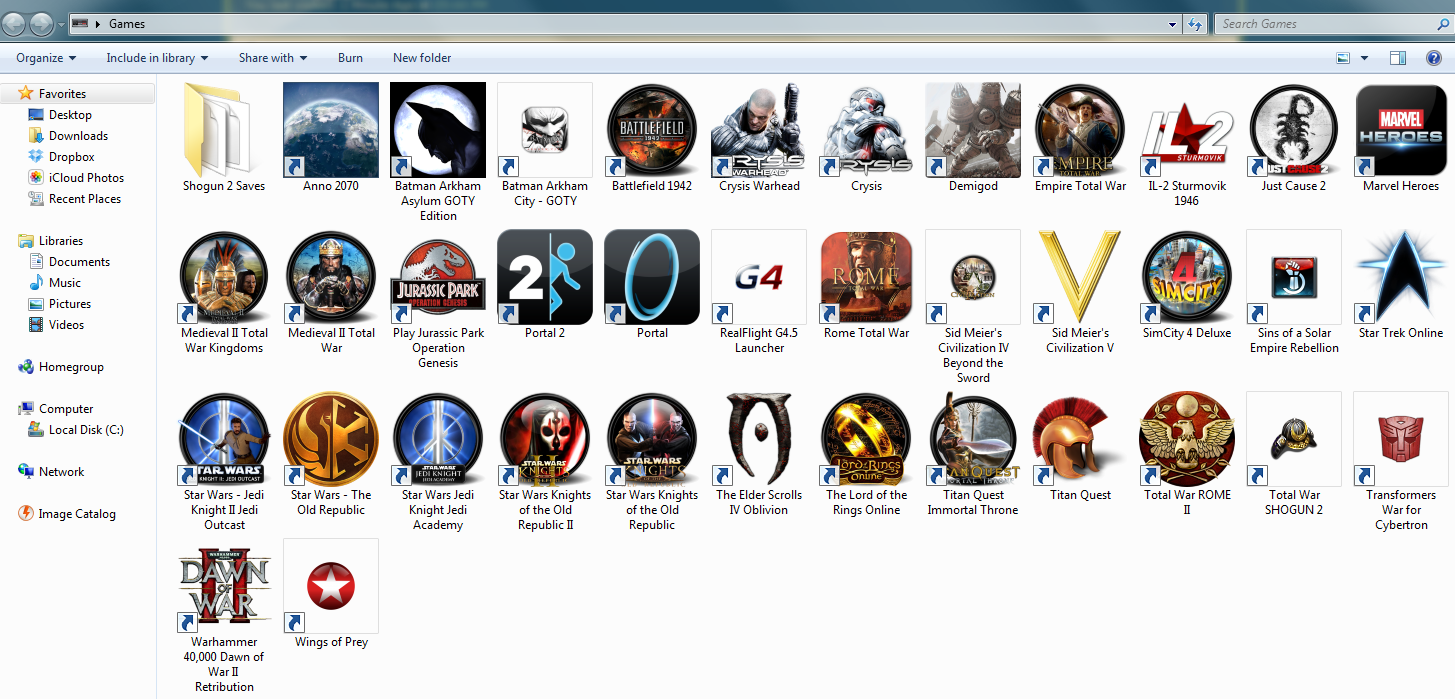Open the Videos library

(x=66, y=325)
